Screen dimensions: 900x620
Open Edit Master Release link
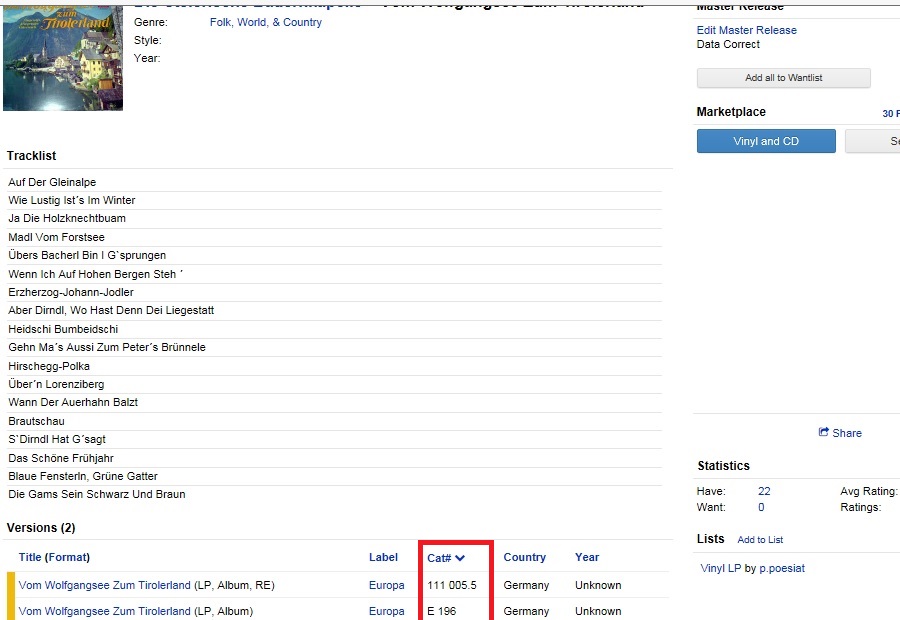coord(746,30)
